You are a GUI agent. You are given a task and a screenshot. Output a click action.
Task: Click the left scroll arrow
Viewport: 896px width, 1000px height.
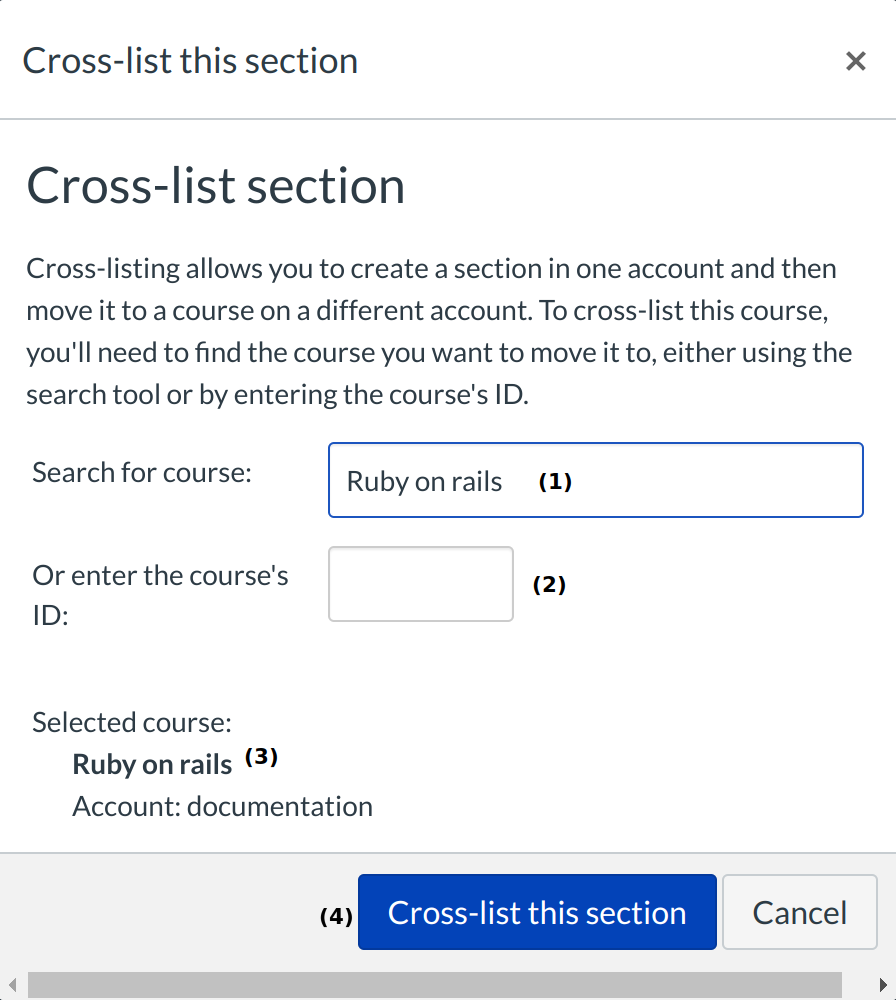(12, 984)
